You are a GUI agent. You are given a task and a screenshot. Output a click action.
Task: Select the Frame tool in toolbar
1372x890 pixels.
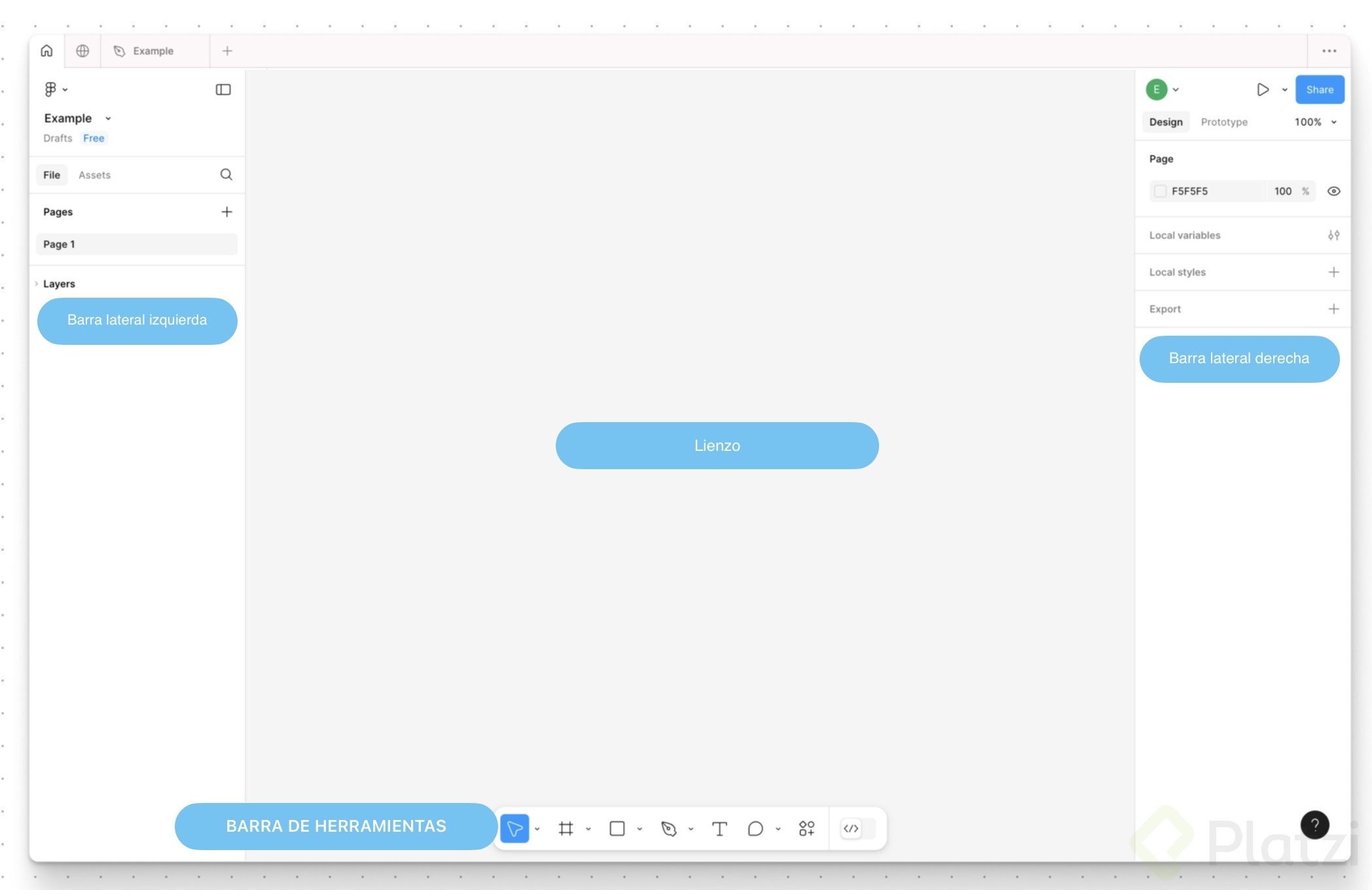point(566,828)
